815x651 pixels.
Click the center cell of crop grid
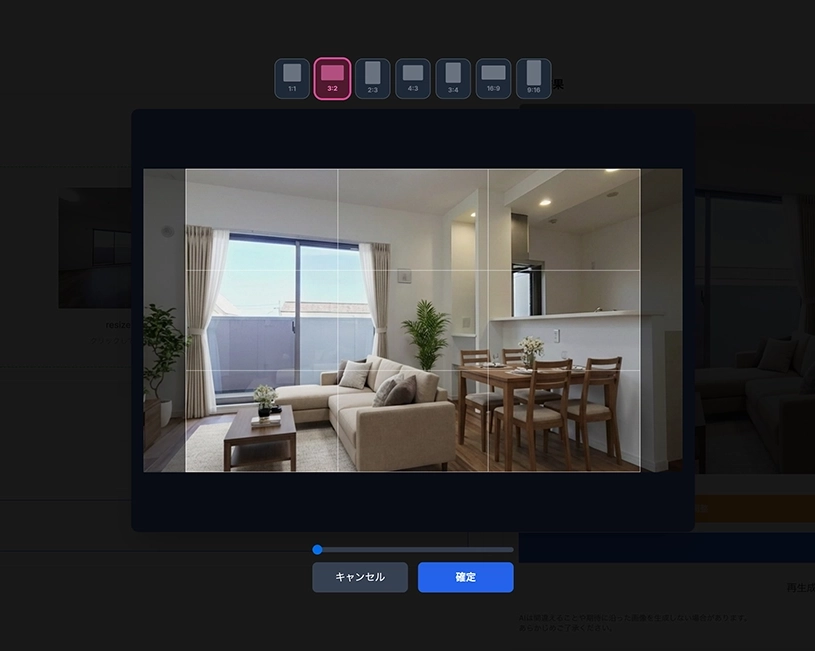point(412,320)
